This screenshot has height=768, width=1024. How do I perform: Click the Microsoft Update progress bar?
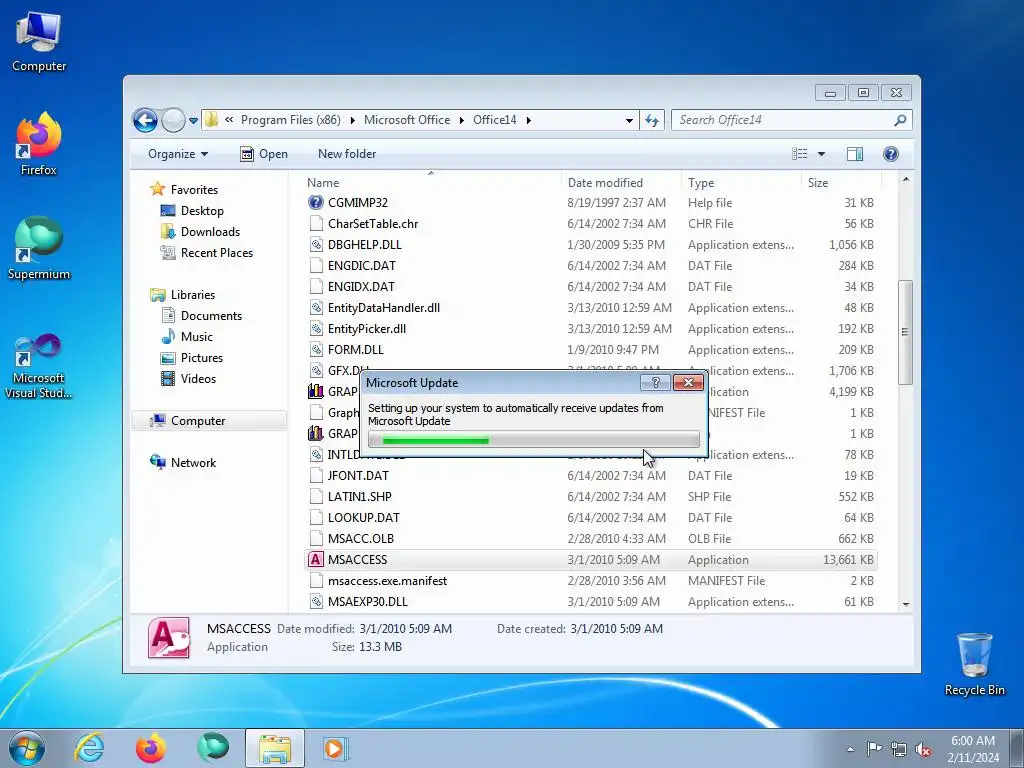534,440
